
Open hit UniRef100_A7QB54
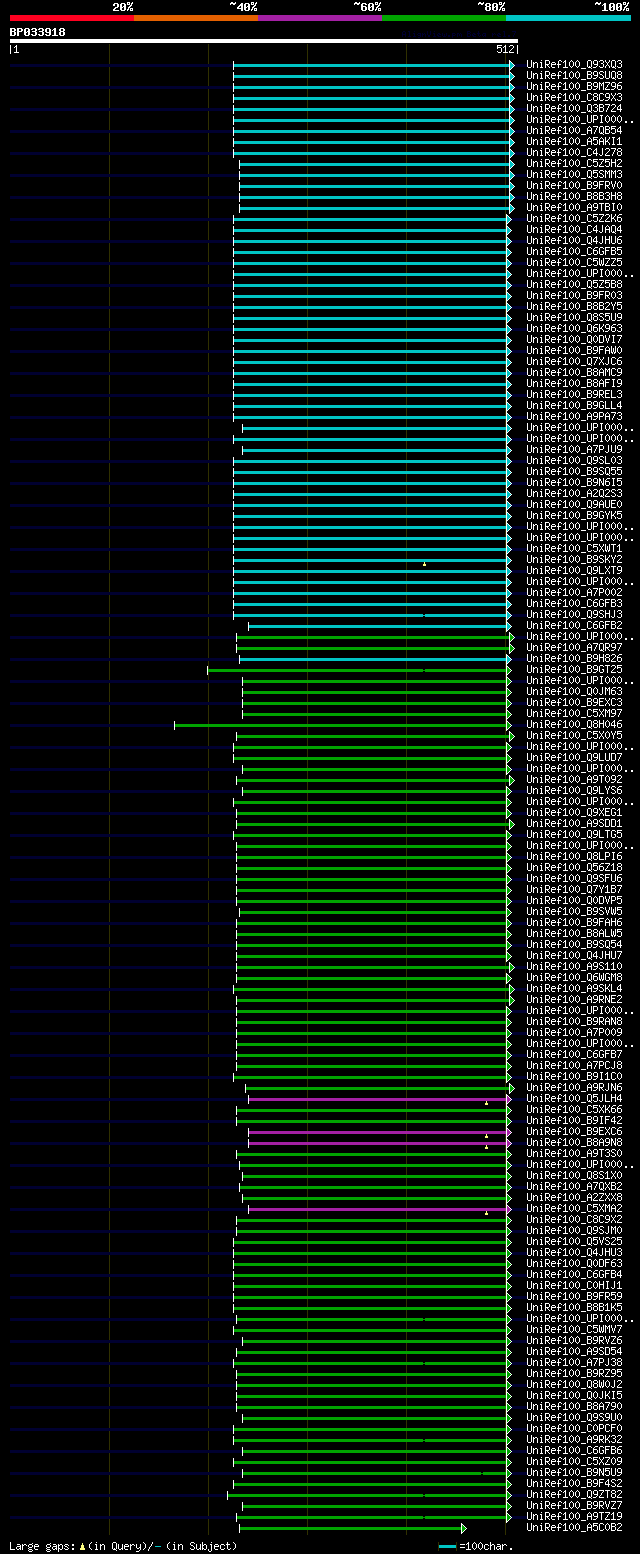[574, 130]
